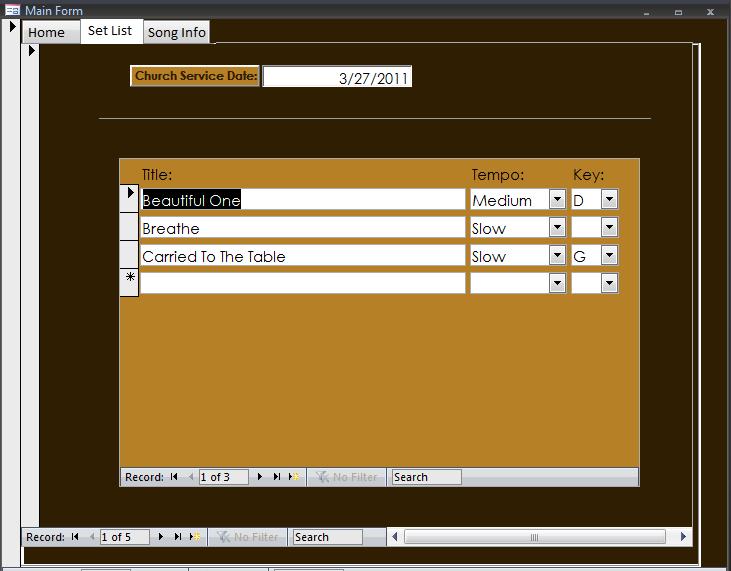This screenshot has width=731, height=571.
Task: Select the Breathe title field
Action: point(303,227)
